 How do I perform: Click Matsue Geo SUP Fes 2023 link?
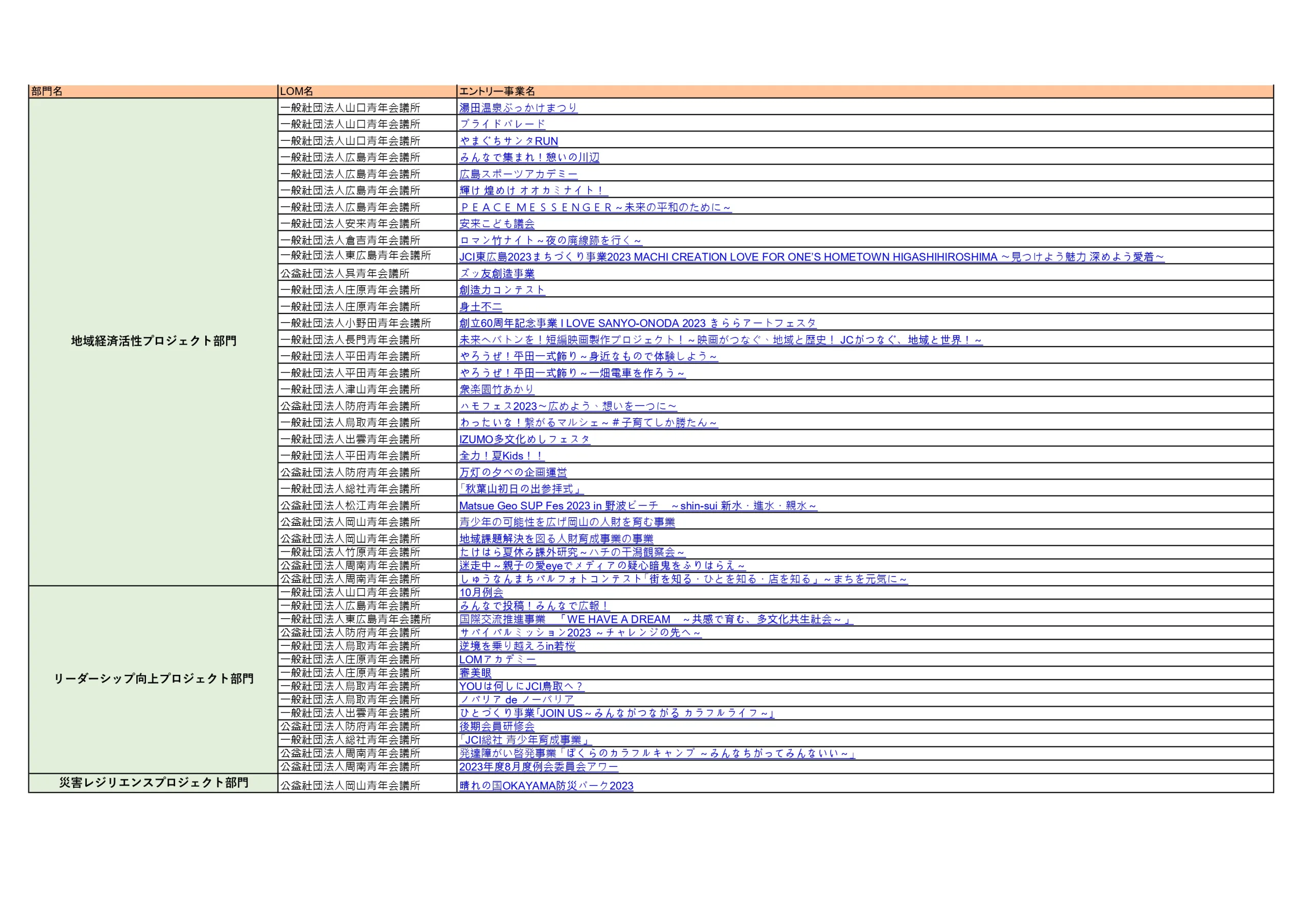[638, 505]
